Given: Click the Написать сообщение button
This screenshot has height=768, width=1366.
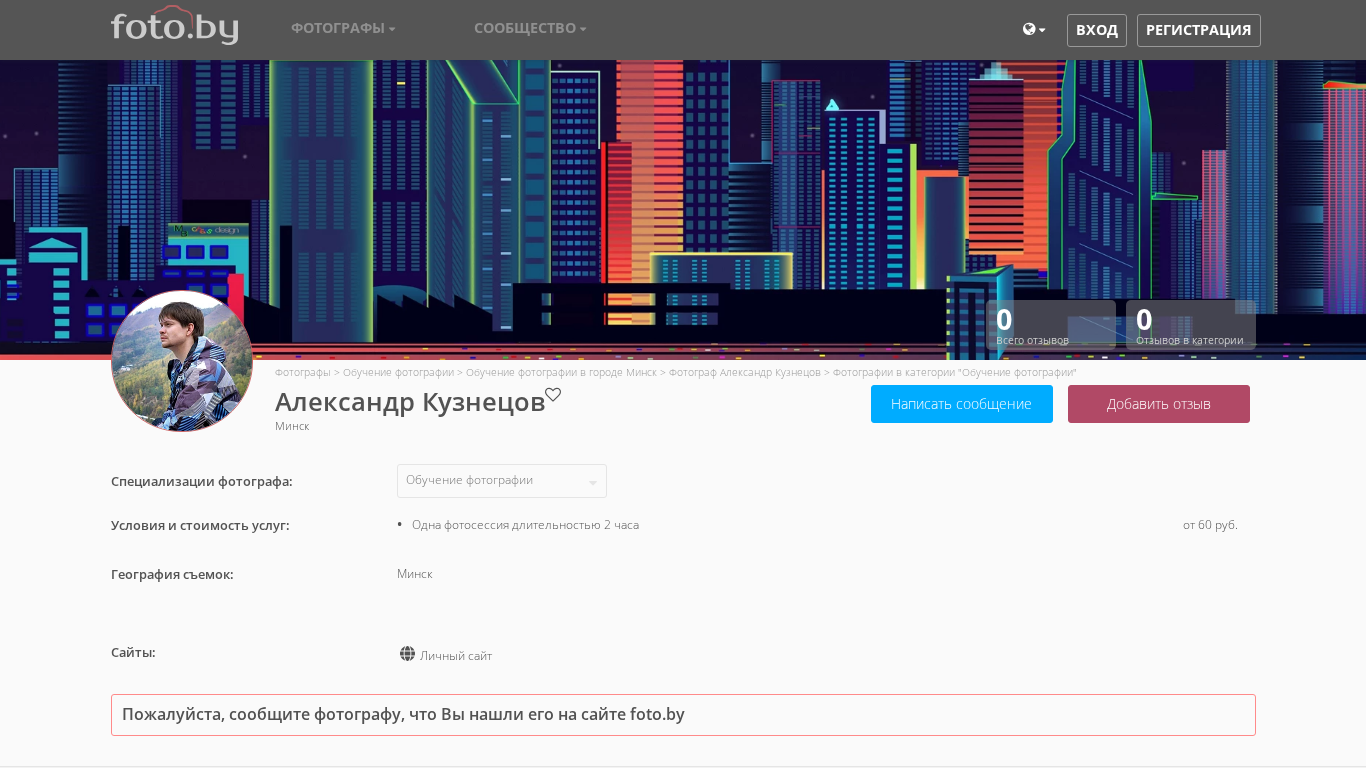Looking at the screenshot, I should pos(961,404).
